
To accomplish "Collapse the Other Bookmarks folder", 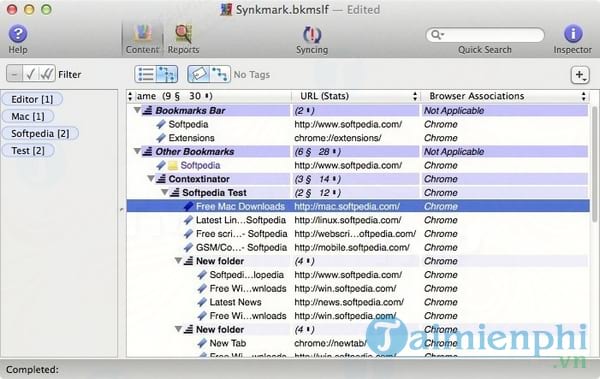I will [137, 151].
